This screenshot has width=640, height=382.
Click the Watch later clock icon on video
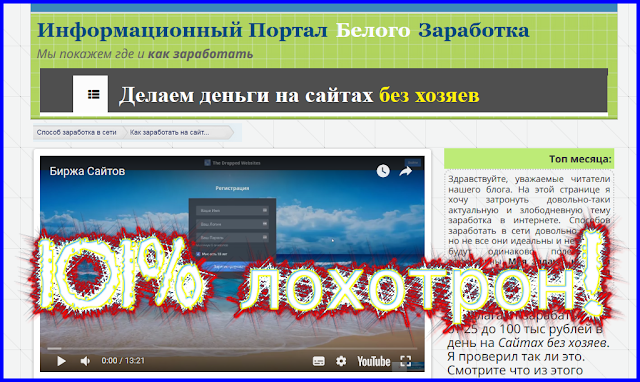[383, 171]
